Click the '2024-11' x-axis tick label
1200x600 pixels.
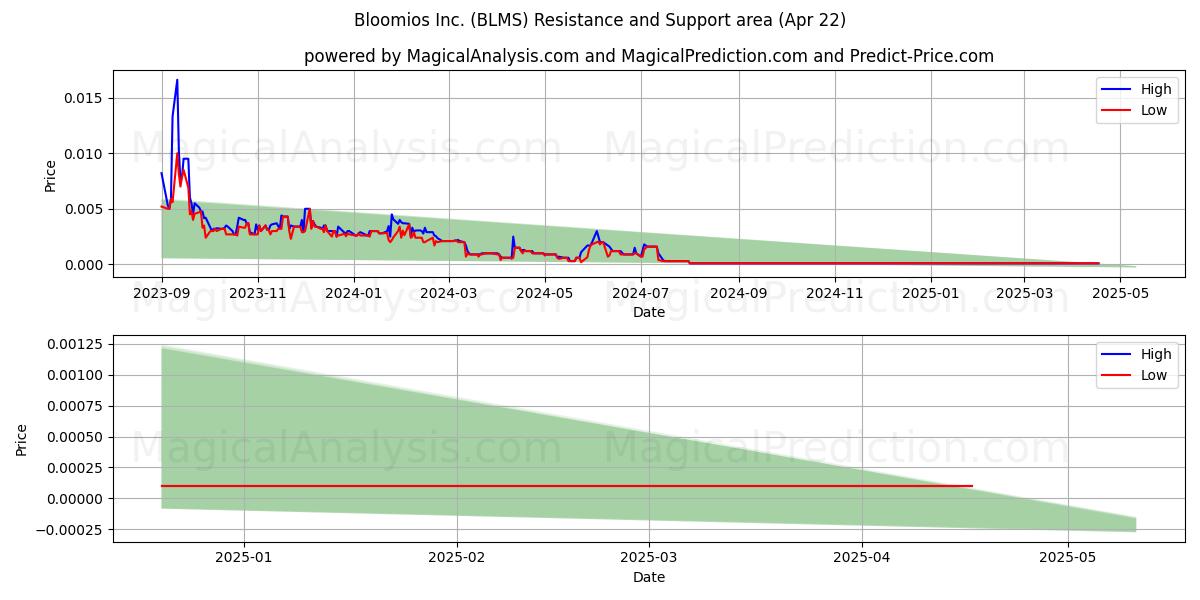click(835, 293)
